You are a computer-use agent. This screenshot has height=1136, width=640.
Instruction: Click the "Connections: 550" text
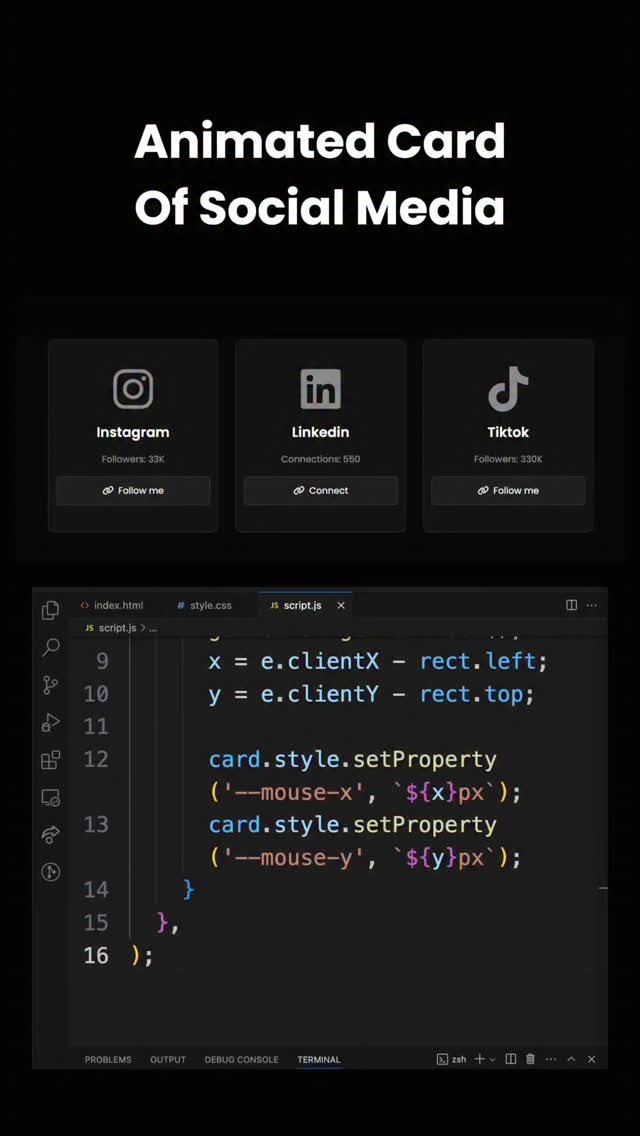(320, 459)
